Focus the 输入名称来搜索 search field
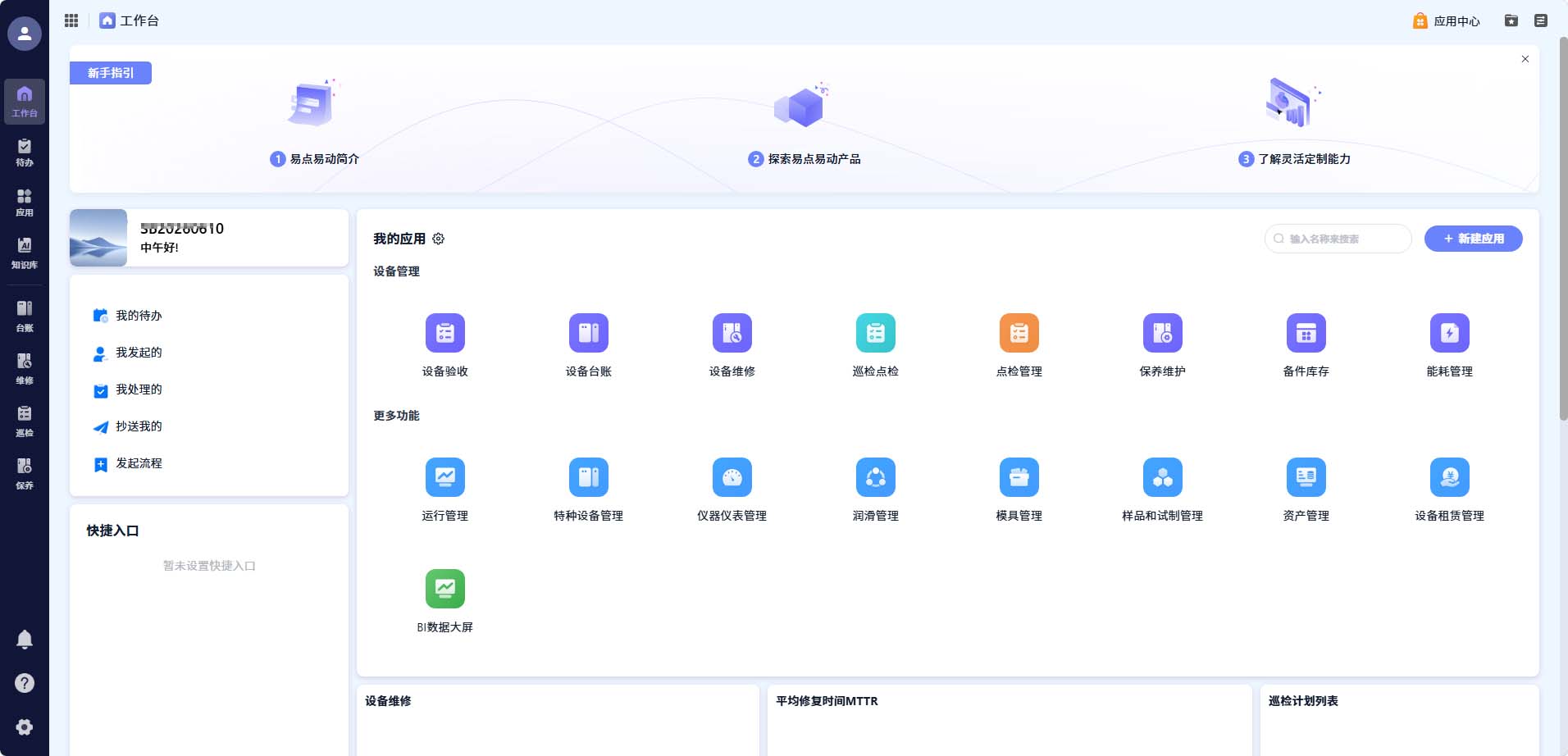Screen dimensions: 1568x756 click(1338, 239)
